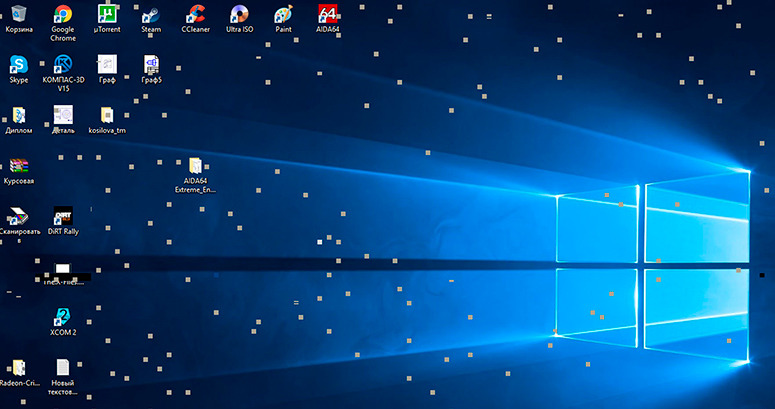Select the Steam shortcut icon
Image resolution: width=775 pixels, height=409 pixels.
(151, 14)
